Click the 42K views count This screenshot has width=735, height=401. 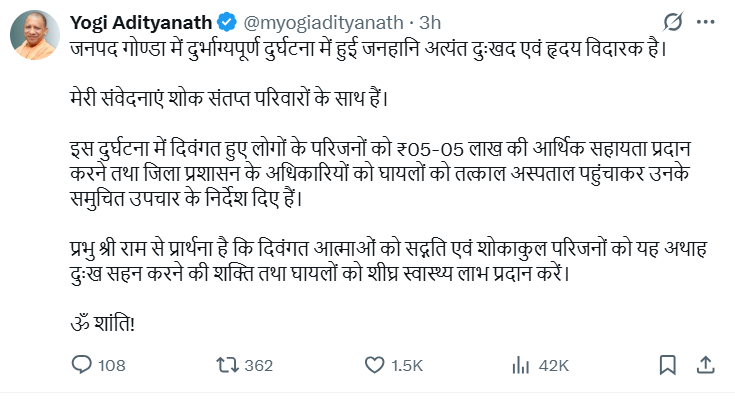pyautogui.click(x=553, y=366)
